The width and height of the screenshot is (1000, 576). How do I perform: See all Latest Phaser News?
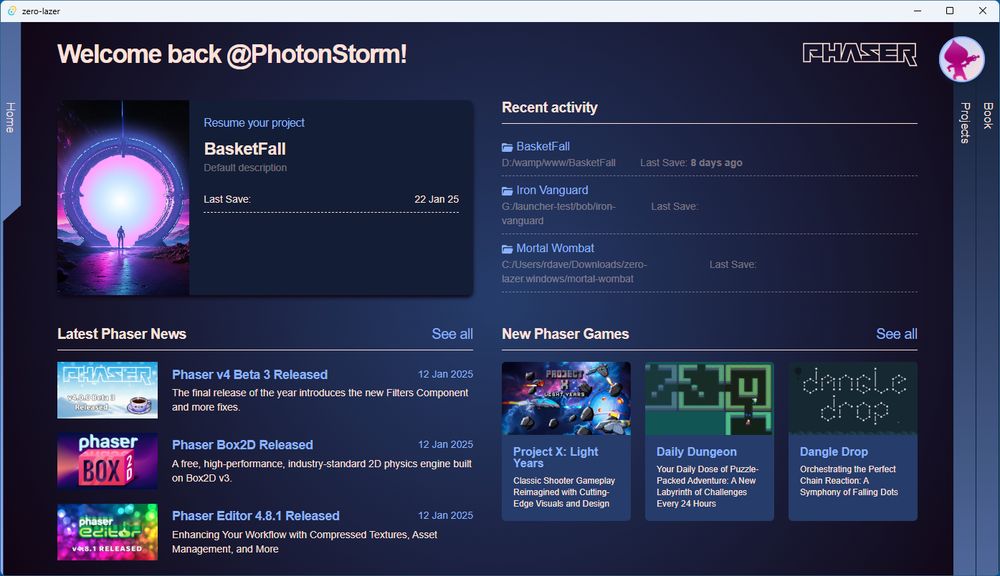pos(452,334)
